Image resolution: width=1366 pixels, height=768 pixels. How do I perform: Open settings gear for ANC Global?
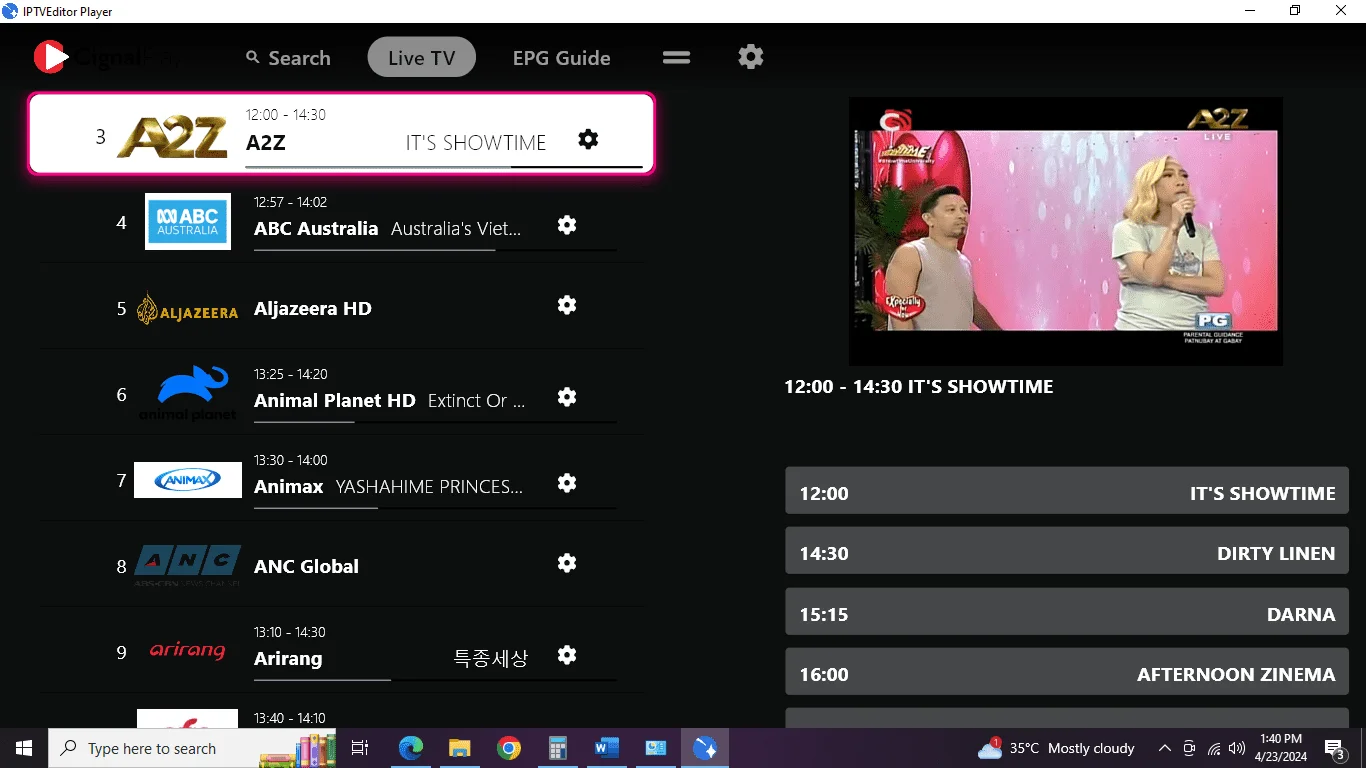tap(567, 563)
